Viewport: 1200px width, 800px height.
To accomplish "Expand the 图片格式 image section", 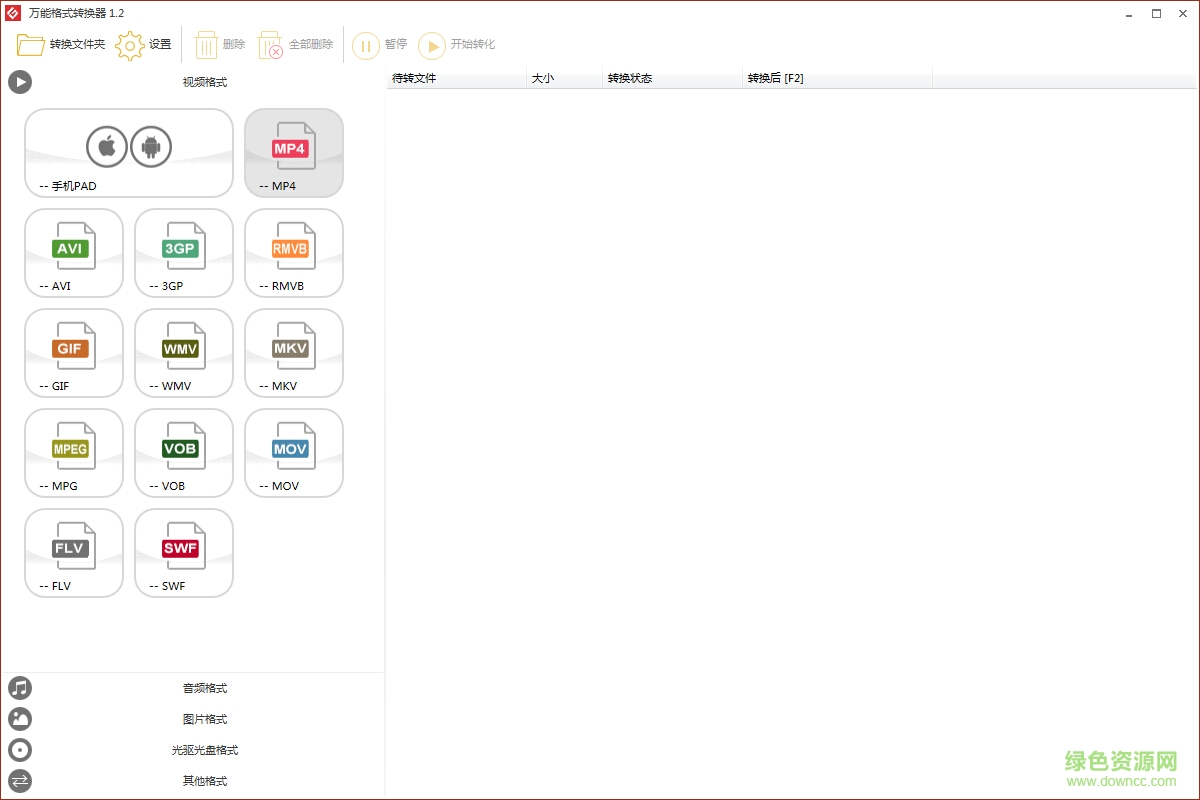I will [x=205, y=719].
